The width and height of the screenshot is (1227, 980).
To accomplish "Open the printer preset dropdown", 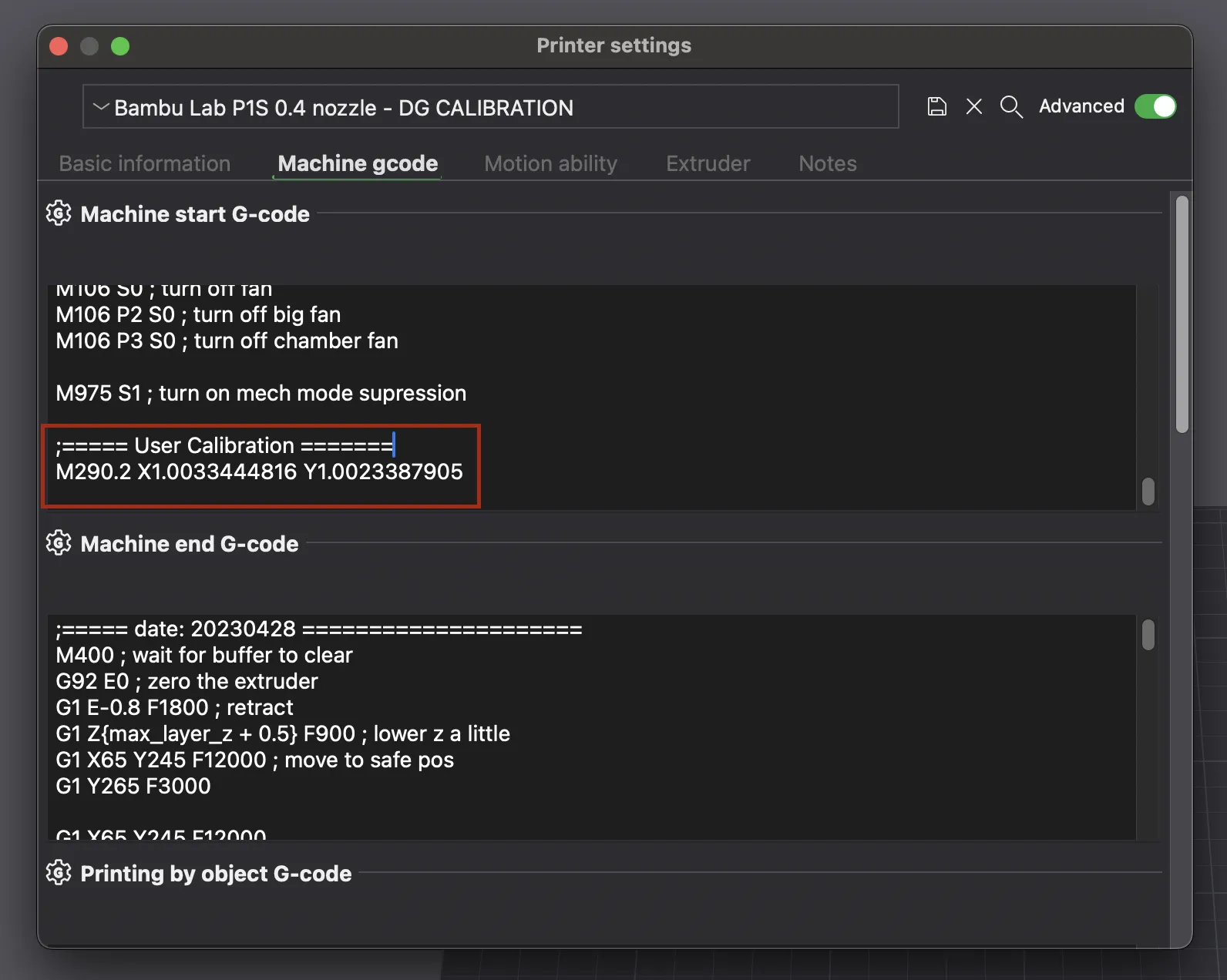I will coord(490,107).
